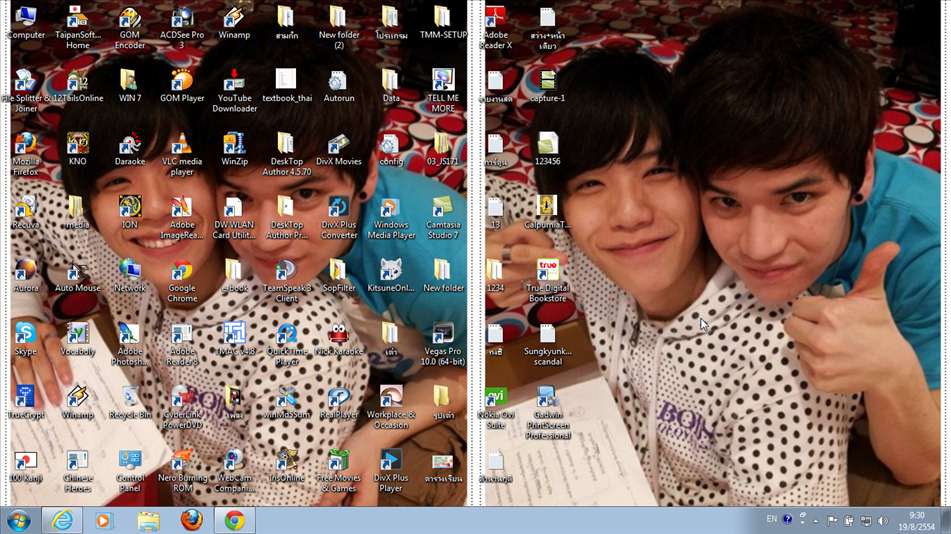Open VLC media player shortcut
951x534 pixels.
pyautogui.click(x=182, y=154)
